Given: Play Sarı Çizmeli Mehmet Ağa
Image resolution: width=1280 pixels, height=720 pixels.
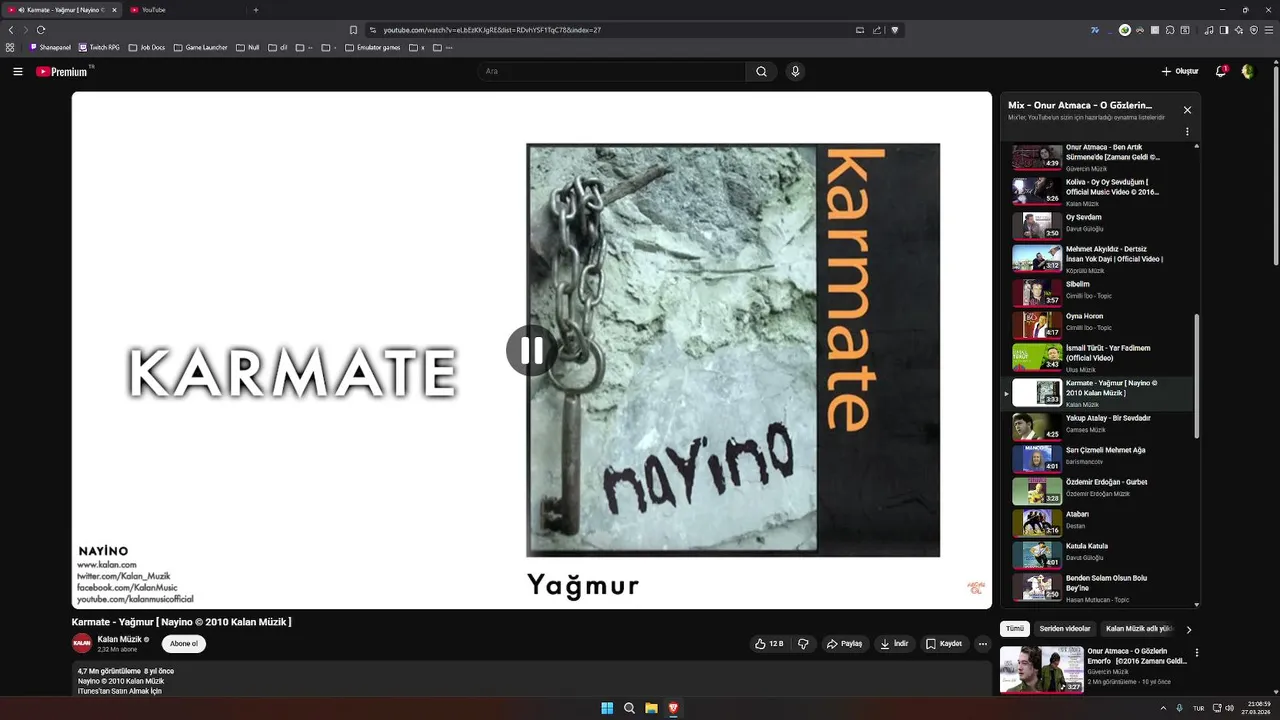Looking at the screenshot, I should click(x=1098, y=457).
